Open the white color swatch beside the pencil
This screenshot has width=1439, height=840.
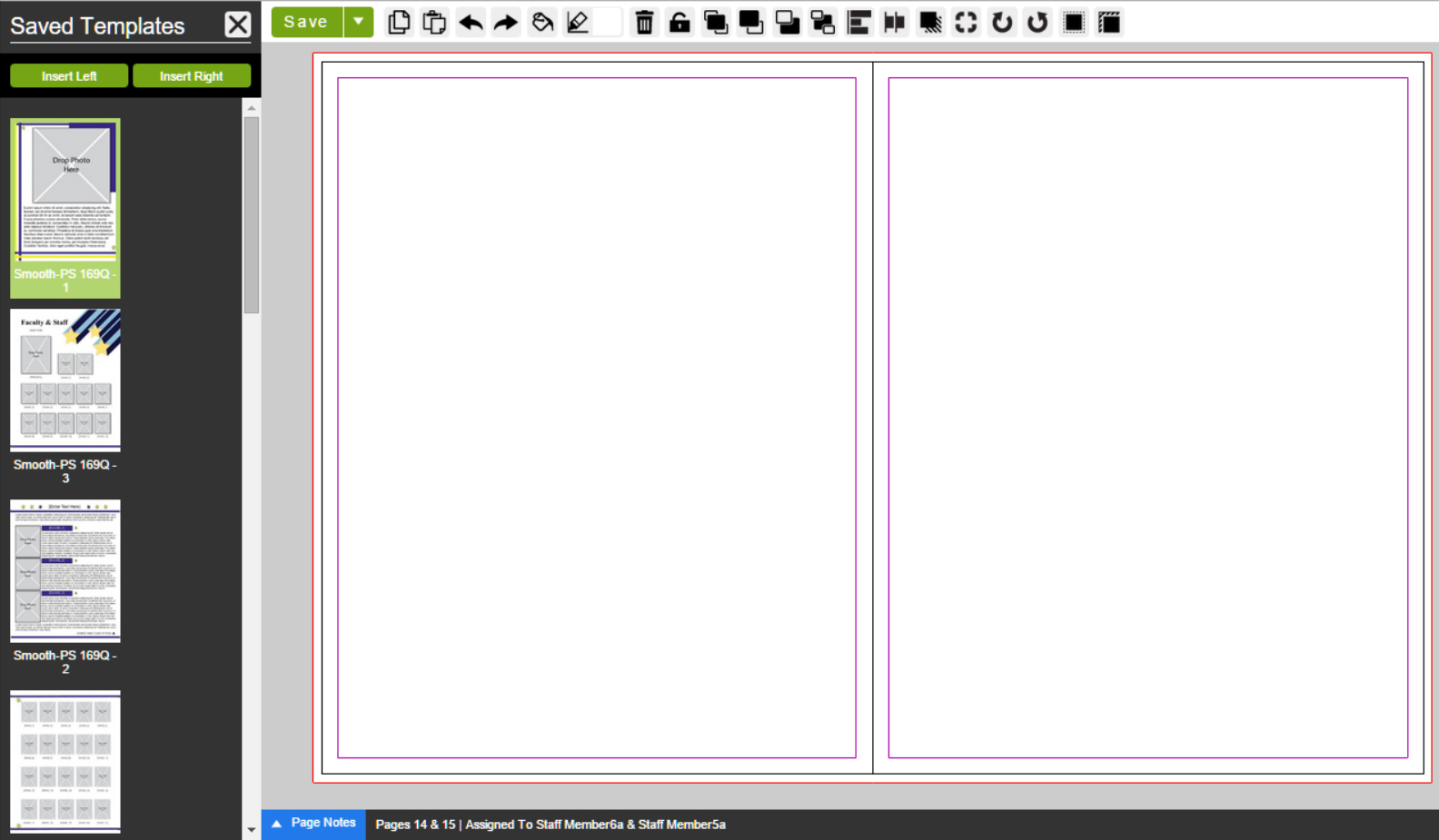pos(608,22)
